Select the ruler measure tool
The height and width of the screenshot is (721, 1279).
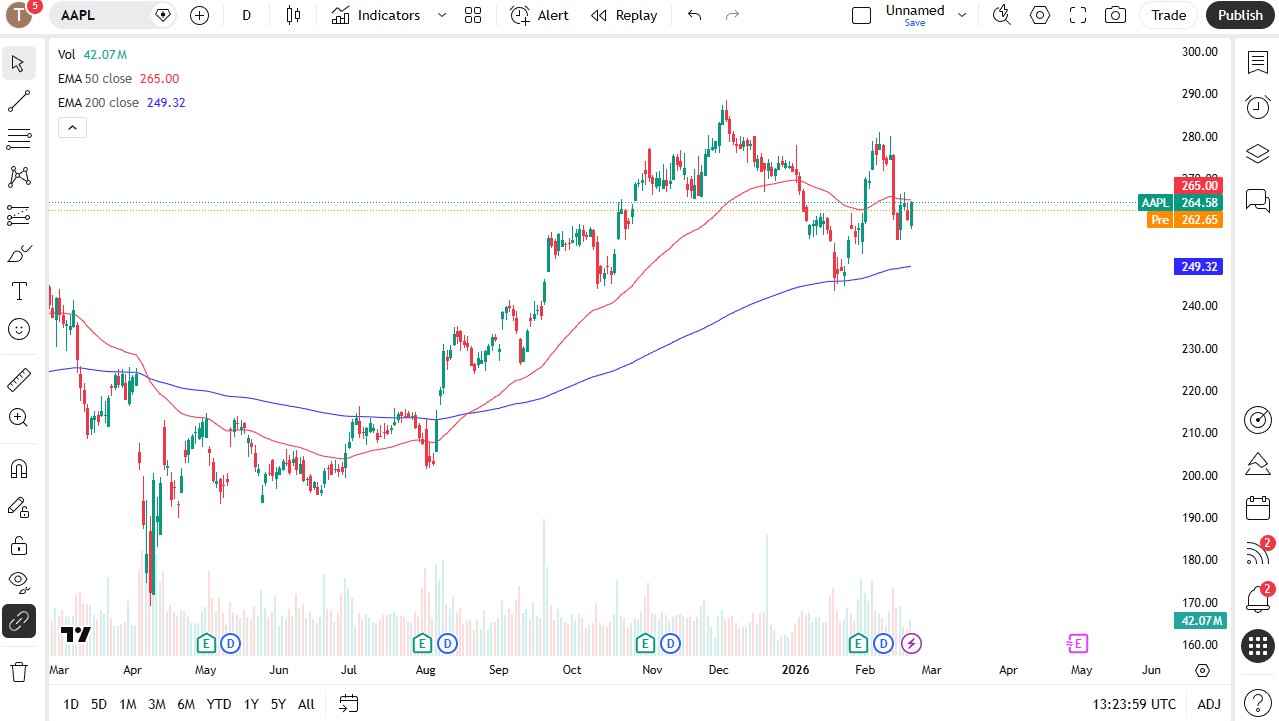(x=18, y=380)
